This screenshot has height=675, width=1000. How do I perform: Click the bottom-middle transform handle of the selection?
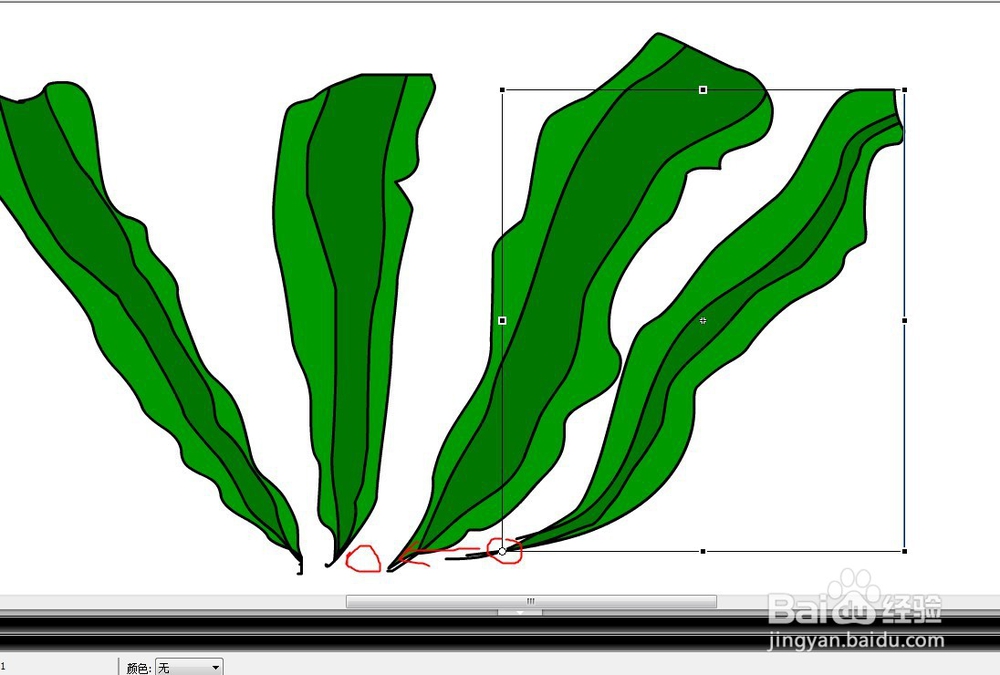click(x=703, y=551)
